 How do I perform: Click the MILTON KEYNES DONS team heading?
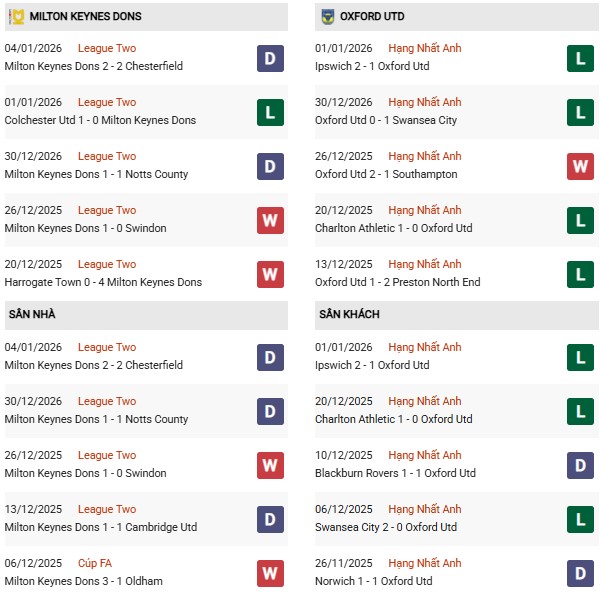click(86, 17)
